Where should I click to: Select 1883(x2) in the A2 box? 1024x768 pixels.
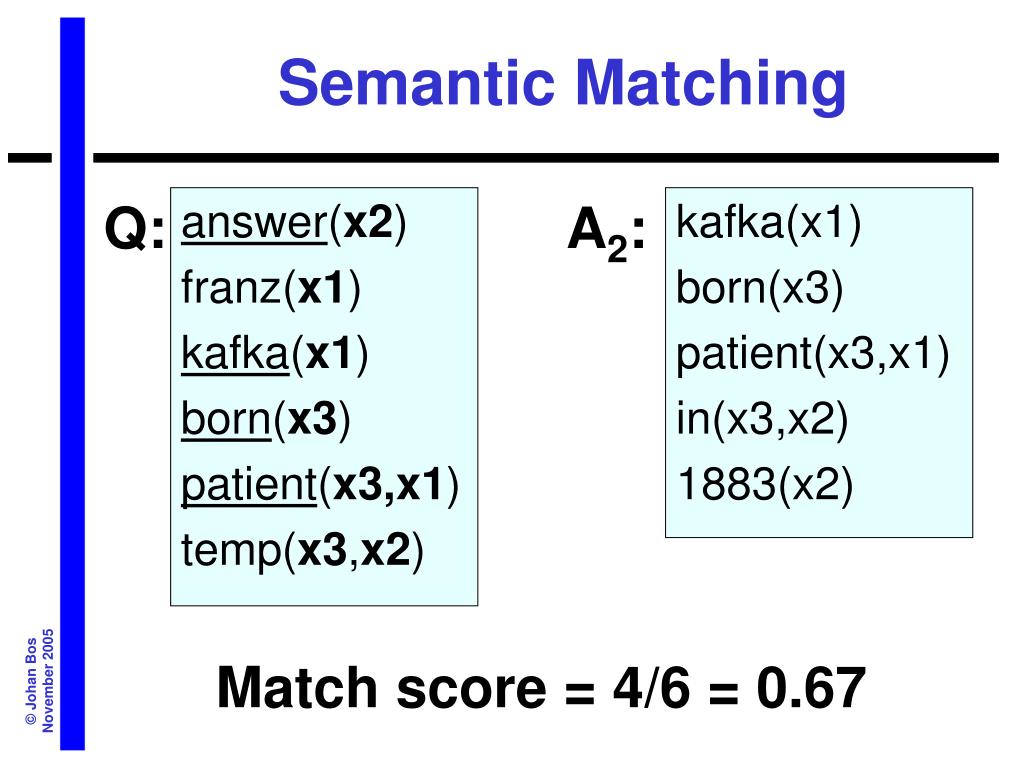click(x=765, y=485)
